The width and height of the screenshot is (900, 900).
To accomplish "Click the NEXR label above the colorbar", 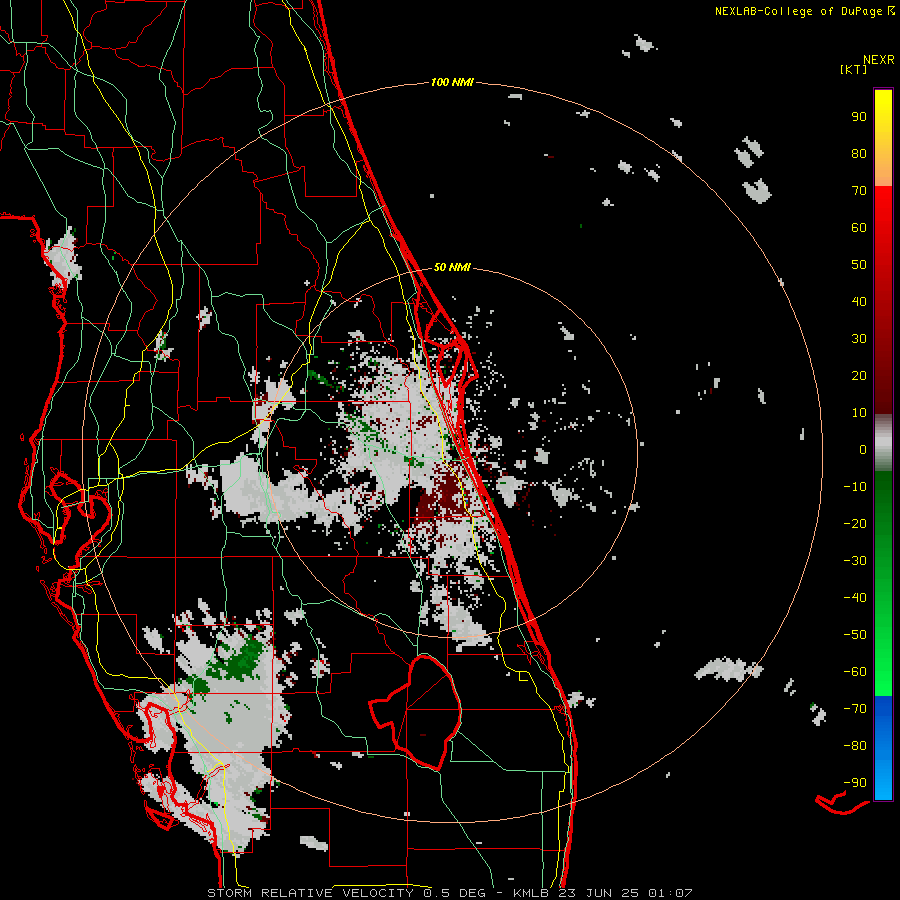I will [x=878, y=60].
